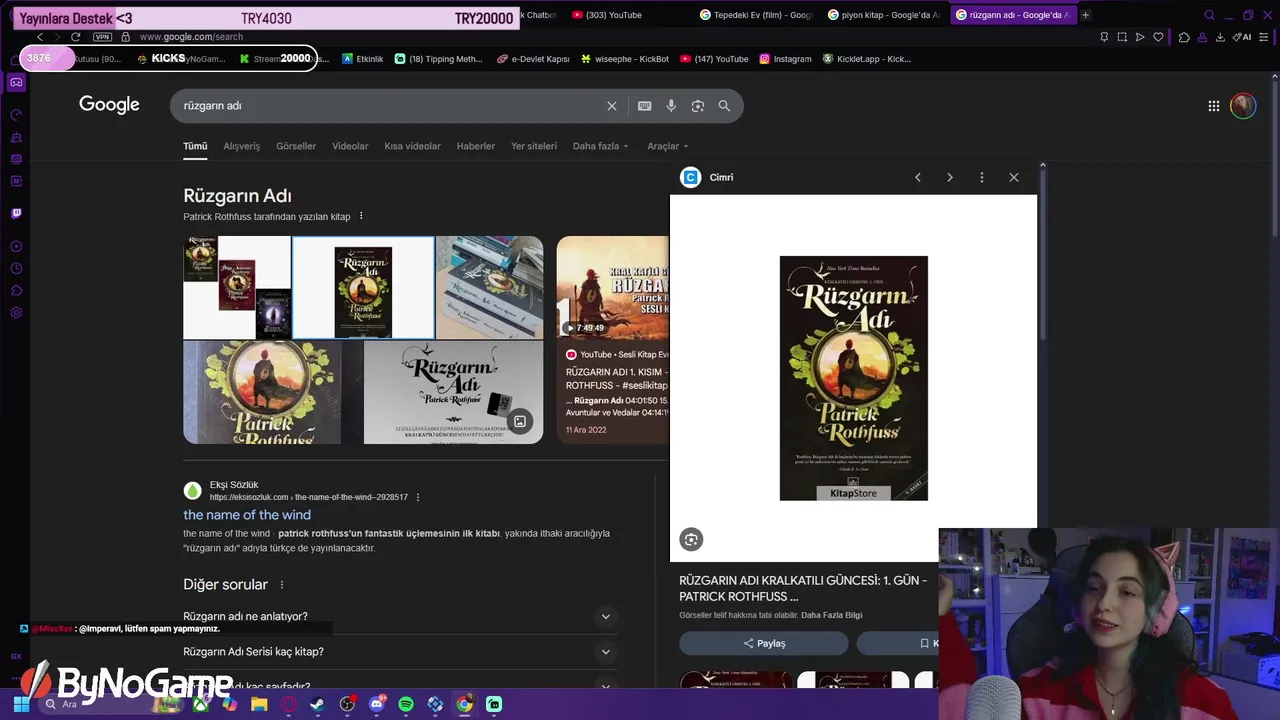Click the browser back arrow
Image resolution: width=1280 pixels, height=720 pixels.
tap(40, 37)
